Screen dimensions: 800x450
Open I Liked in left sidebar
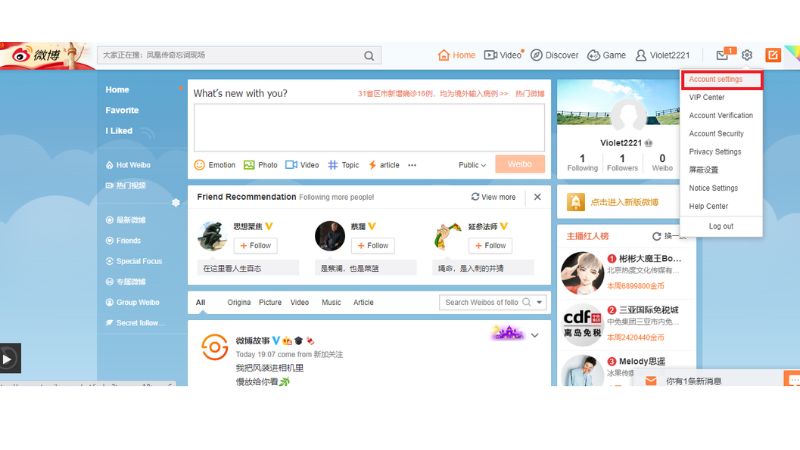click(x=119, y=131)
